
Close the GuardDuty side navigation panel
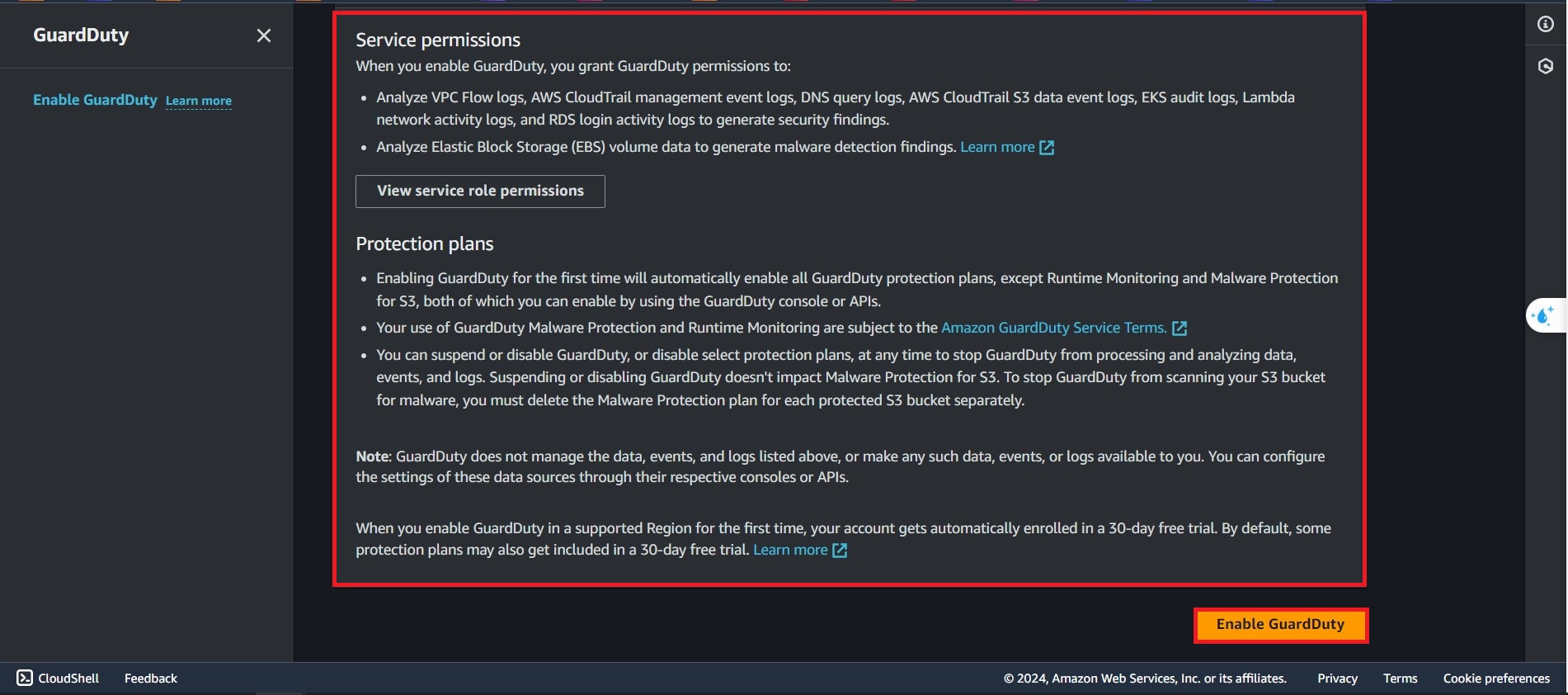click(264, 35)
